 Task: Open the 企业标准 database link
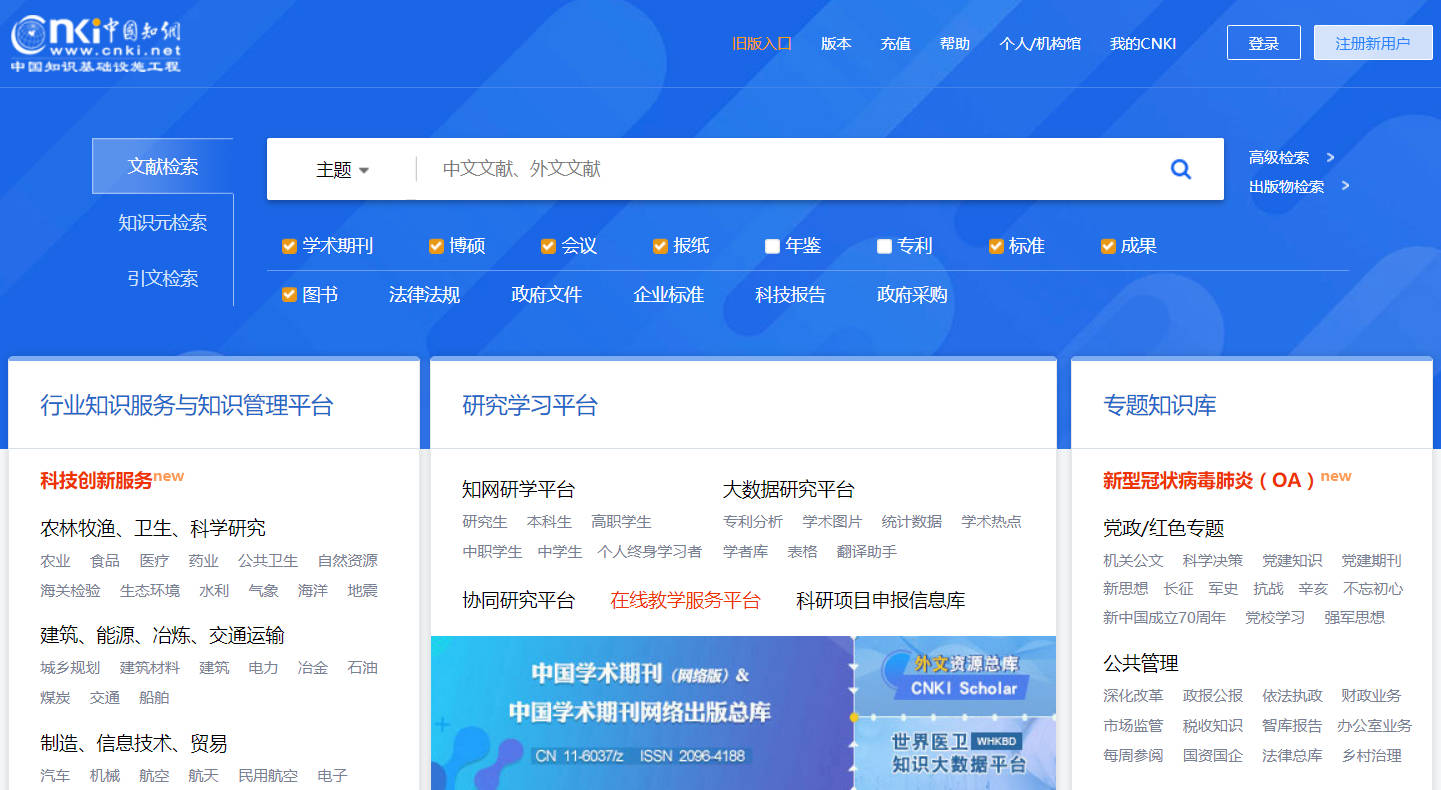point(668,295)
